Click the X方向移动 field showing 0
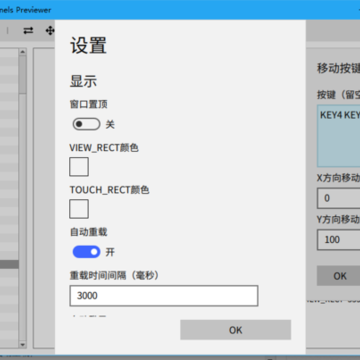This screenshot has height=360, width=360. [x=339, y=198]
